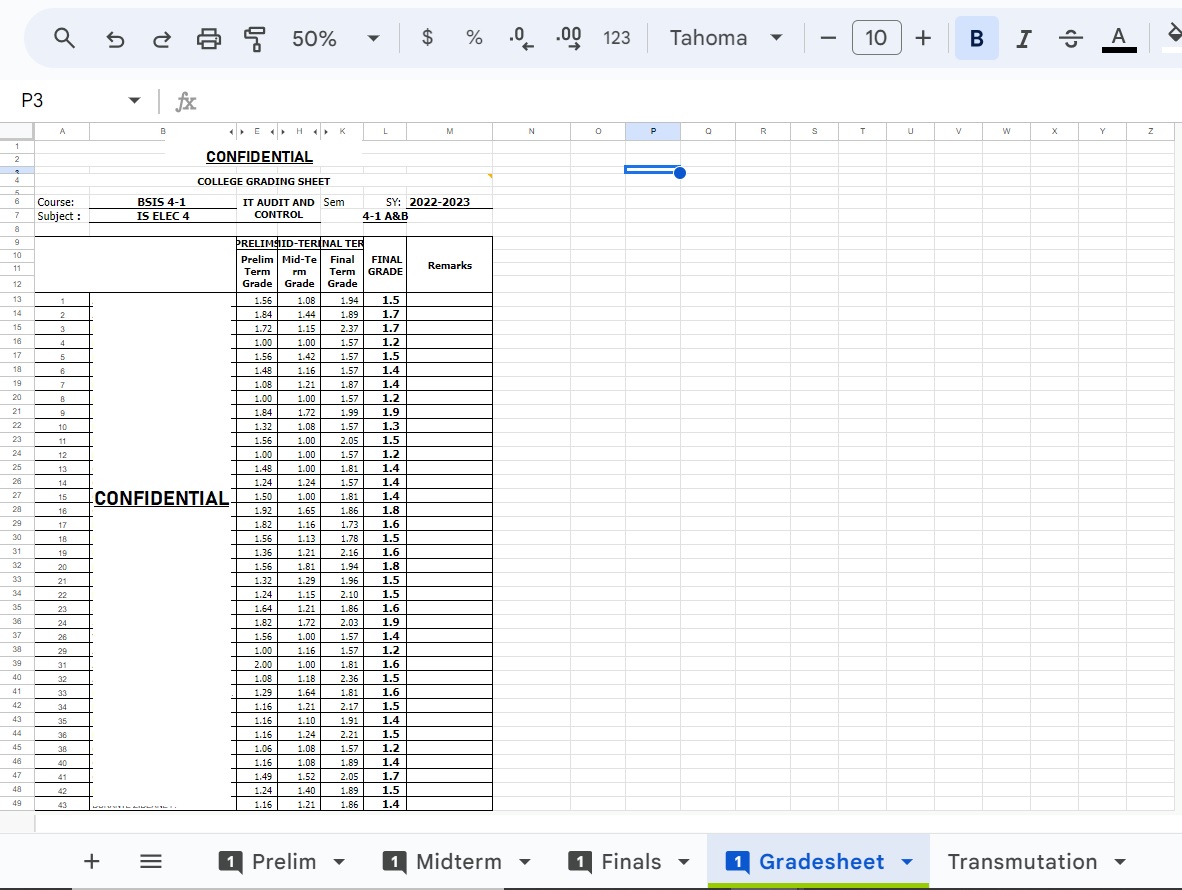Activate the paint format tool
1182x890 pixels.
tap(255, 38)
